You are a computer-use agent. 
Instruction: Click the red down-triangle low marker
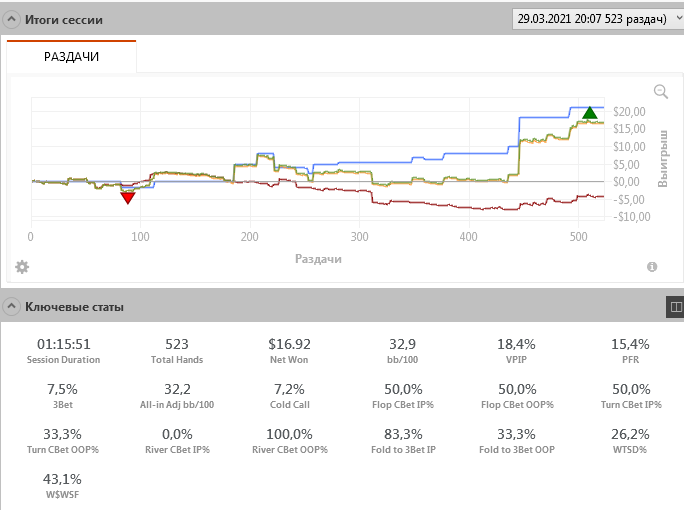point(128,198)
